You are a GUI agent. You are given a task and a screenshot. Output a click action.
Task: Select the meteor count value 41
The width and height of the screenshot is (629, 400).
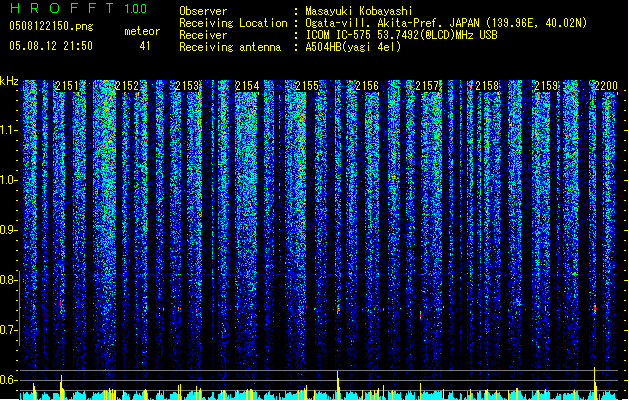point(145,46)
